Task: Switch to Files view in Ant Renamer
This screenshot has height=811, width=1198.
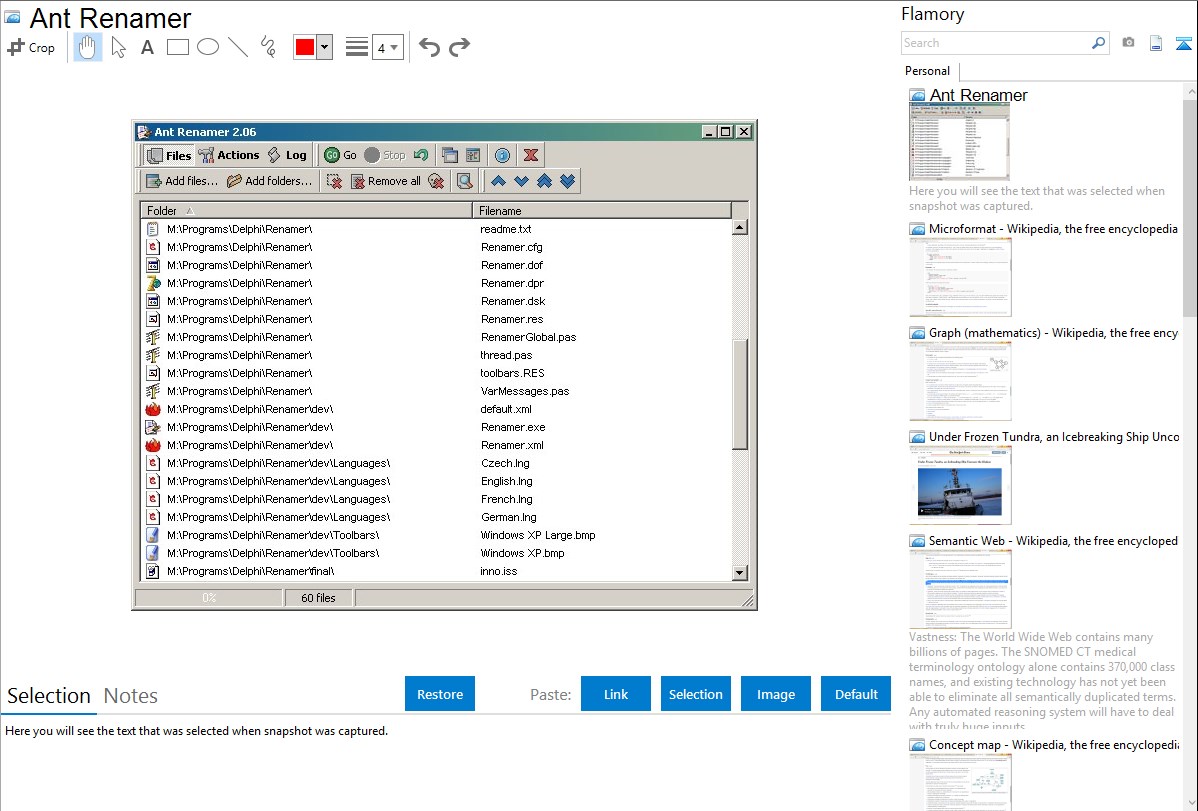Action: (x=169, y=155)
